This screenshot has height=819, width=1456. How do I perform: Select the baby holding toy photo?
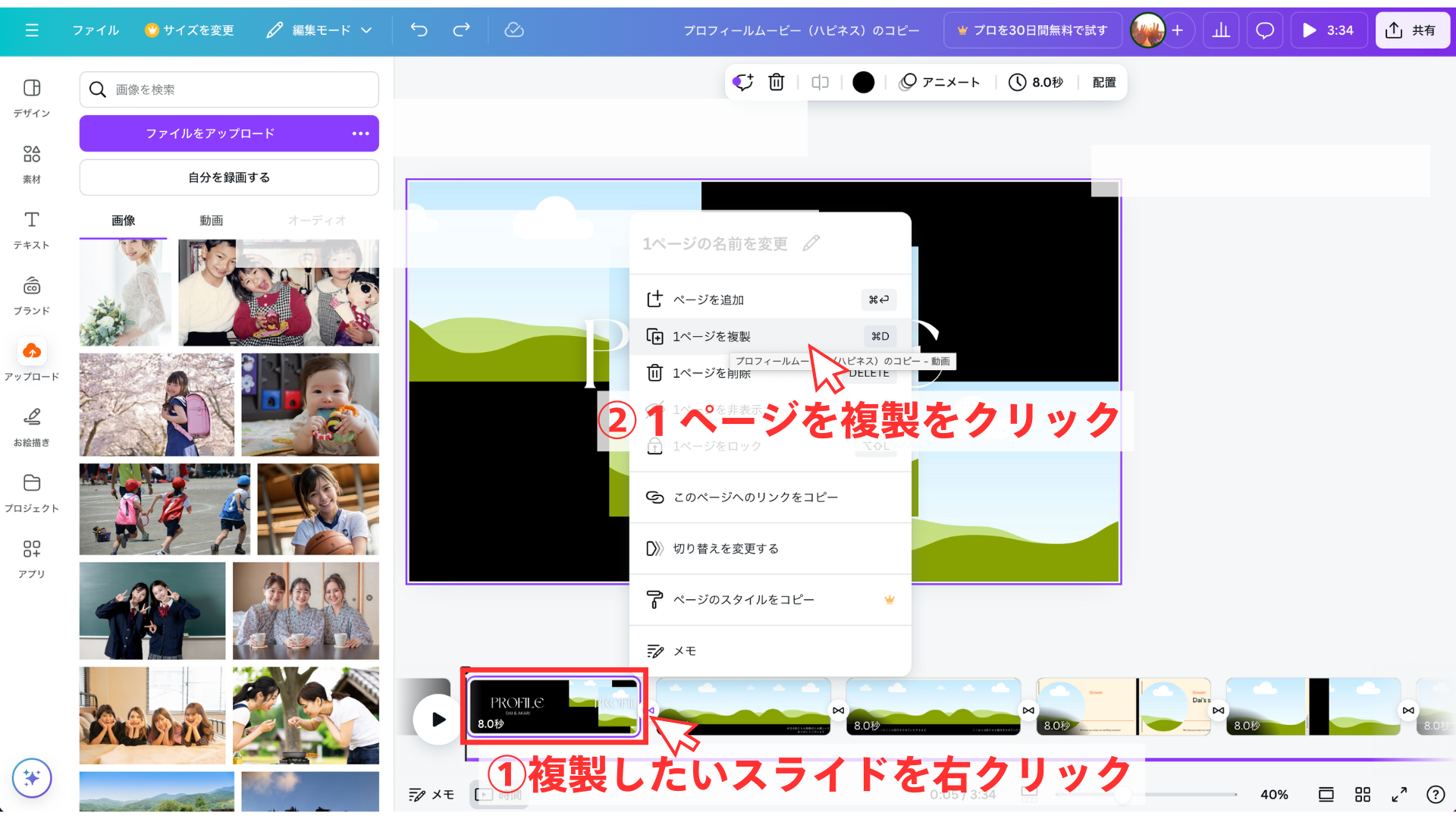pos(310,404)
